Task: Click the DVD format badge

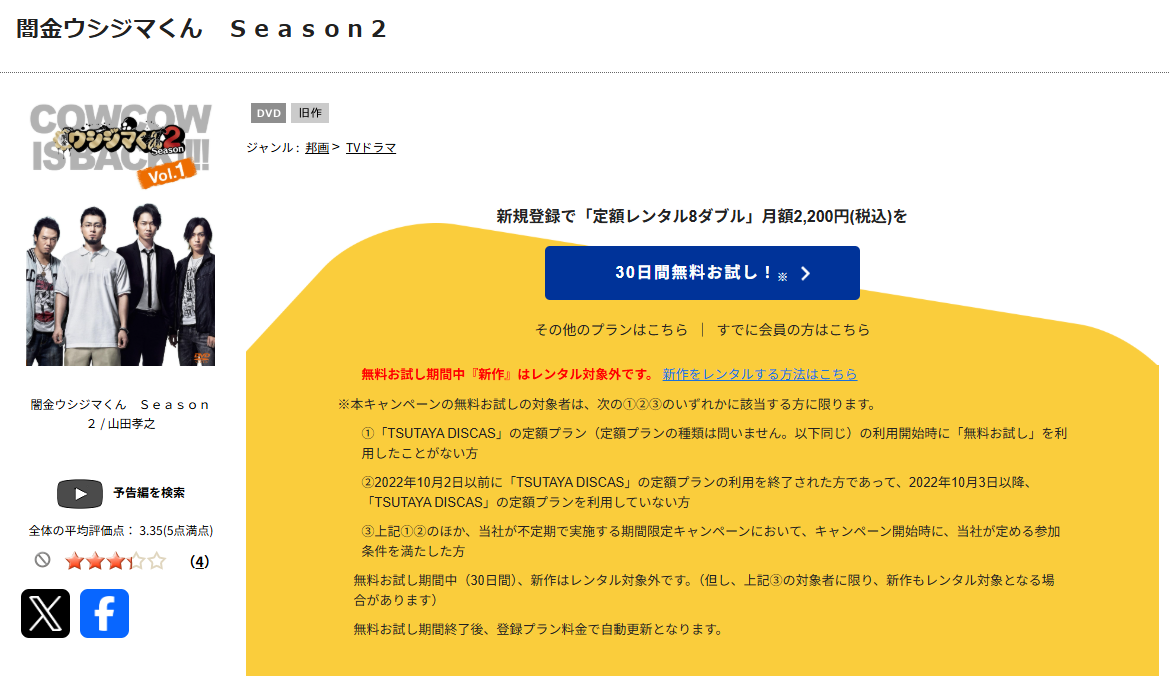Action: pos(267,113)
